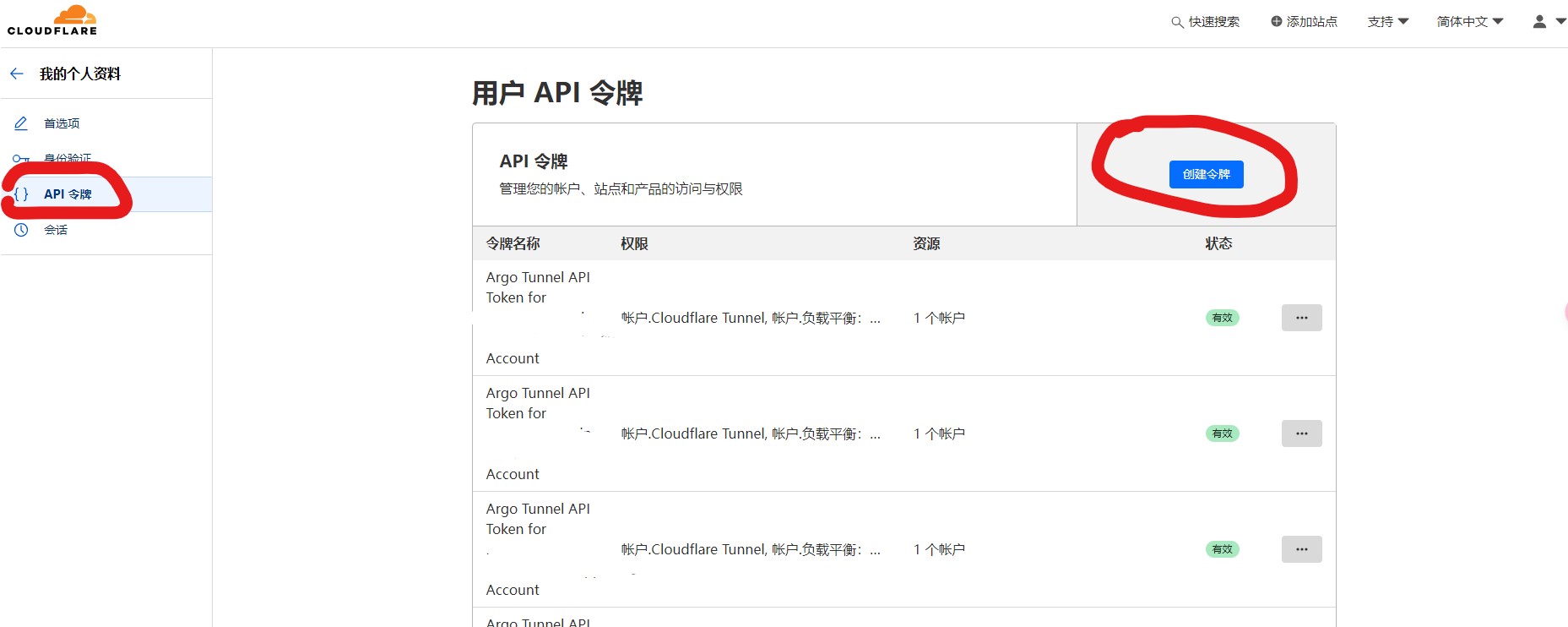Click third row's 帐户.Cloudflare Tunnel permission text
This screenshot has height=627, width=1568.
click(x=751, y=549)
